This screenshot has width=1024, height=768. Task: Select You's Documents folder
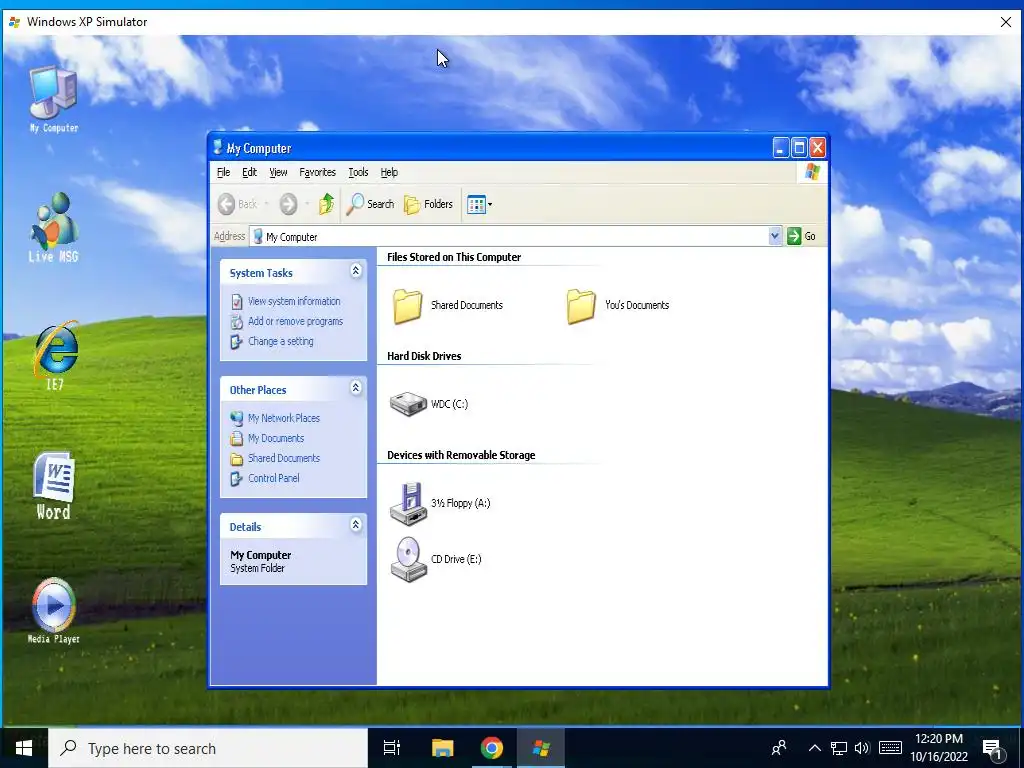[618, 306]
